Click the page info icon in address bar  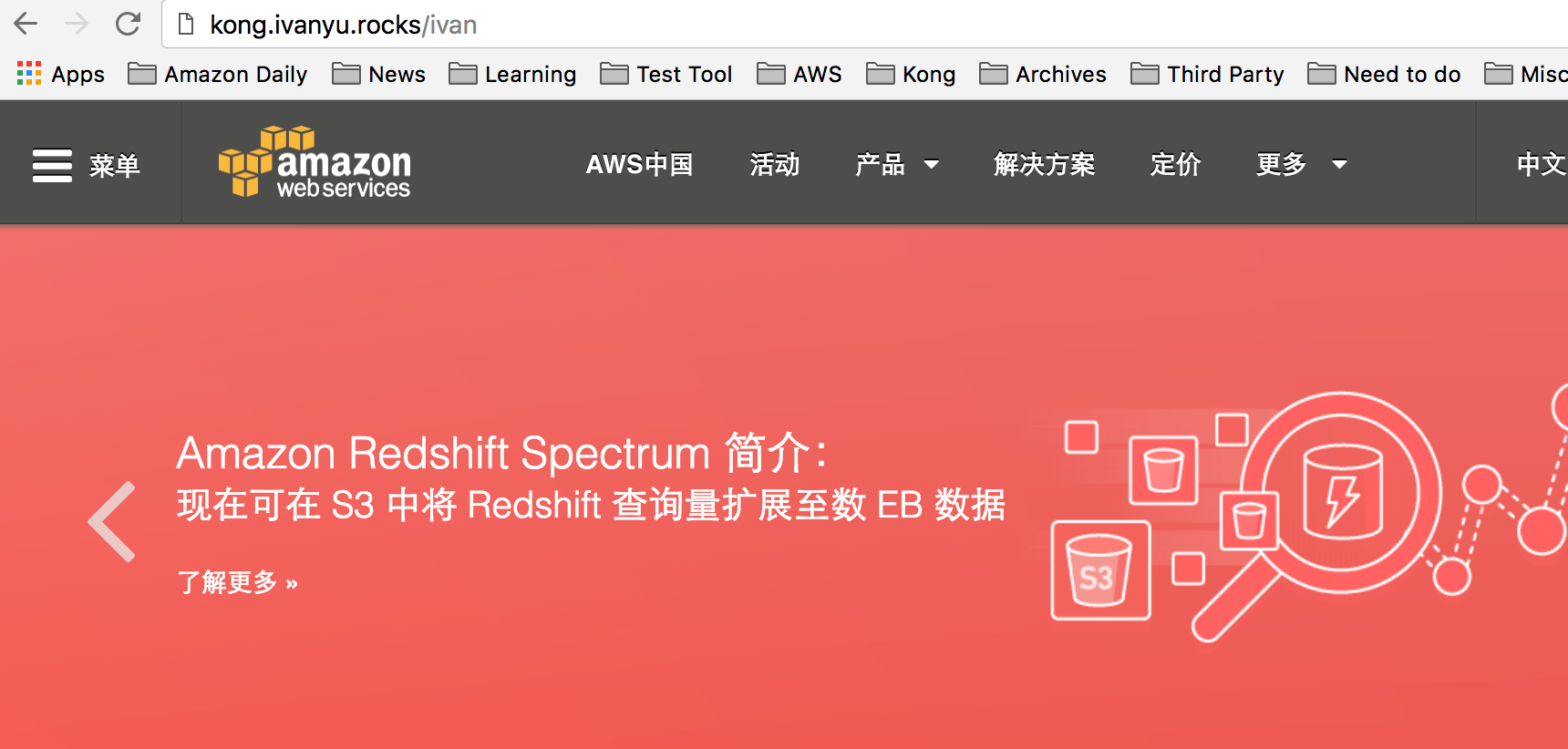(186, 25)
